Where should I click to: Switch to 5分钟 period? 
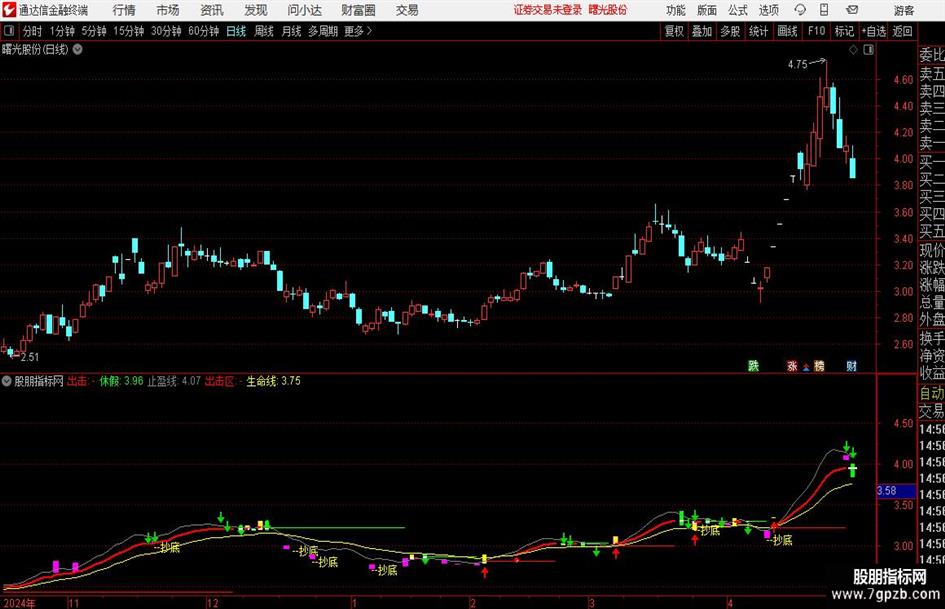coord(94,31)
